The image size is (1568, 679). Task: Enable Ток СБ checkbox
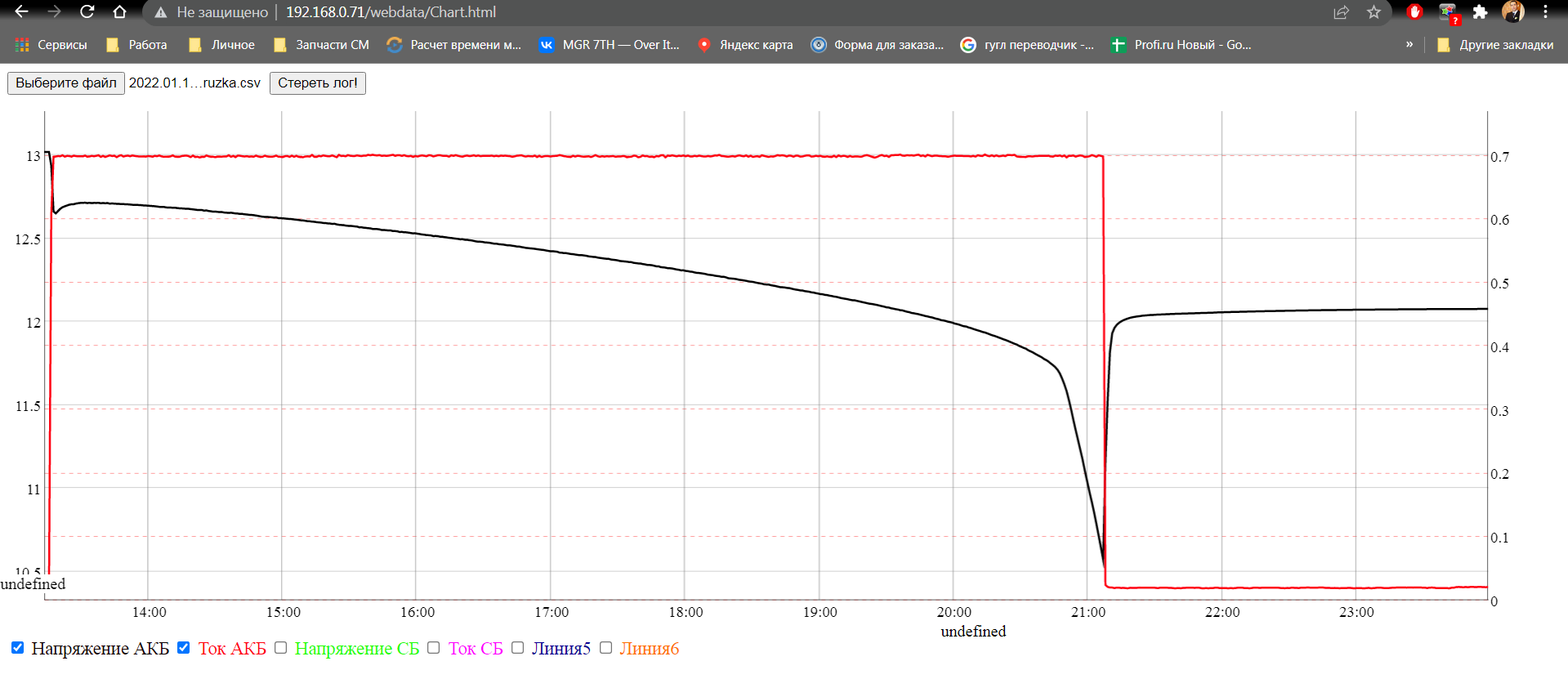pos(433,648)
